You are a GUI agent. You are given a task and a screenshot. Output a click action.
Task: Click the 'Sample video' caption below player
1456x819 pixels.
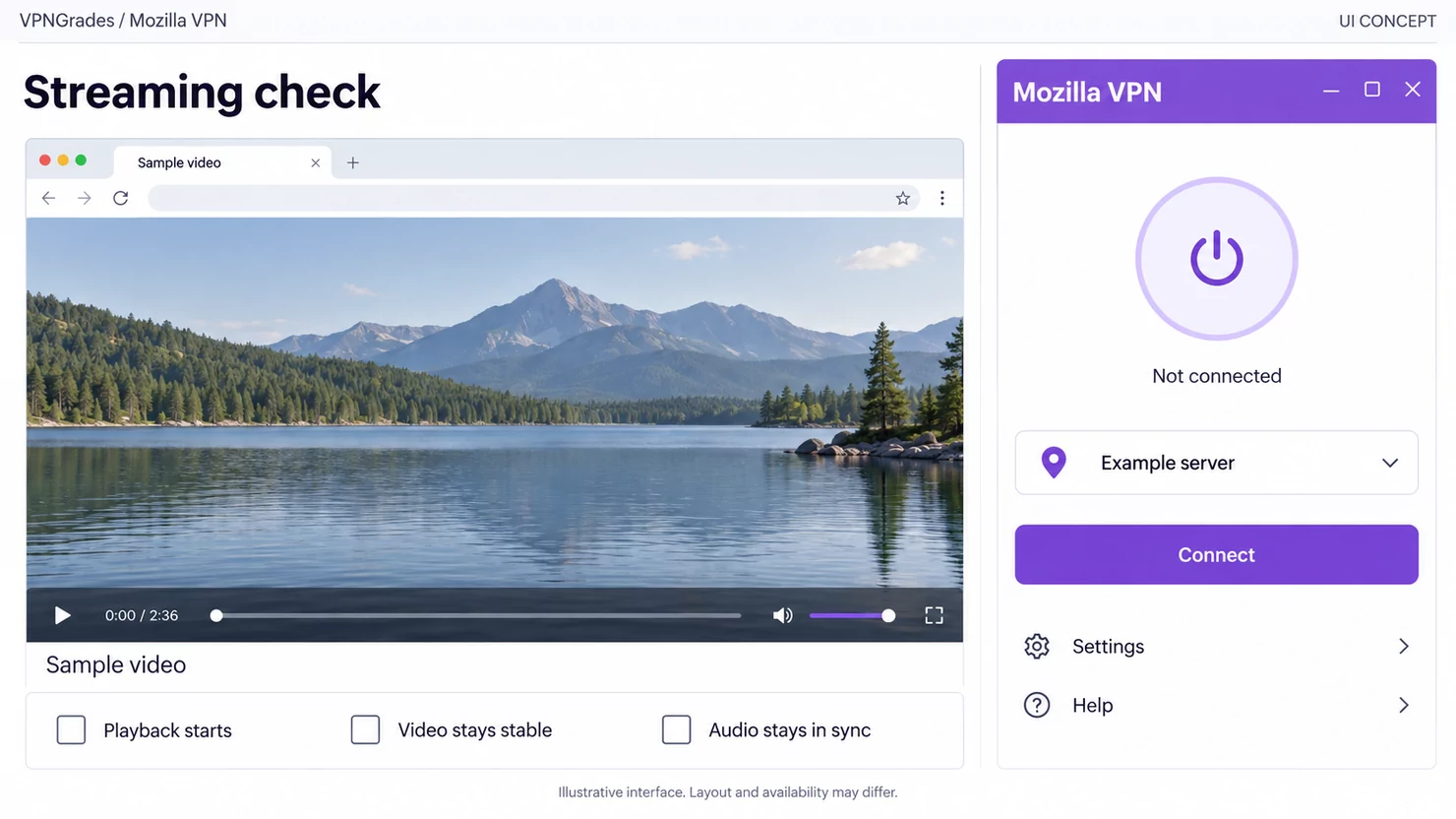pos(116,665)
